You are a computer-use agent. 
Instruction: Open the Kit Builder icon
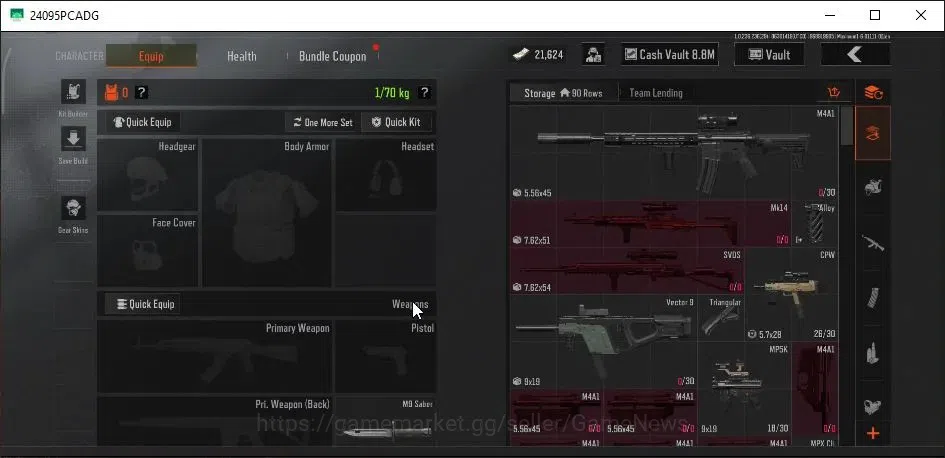[73, 92]
